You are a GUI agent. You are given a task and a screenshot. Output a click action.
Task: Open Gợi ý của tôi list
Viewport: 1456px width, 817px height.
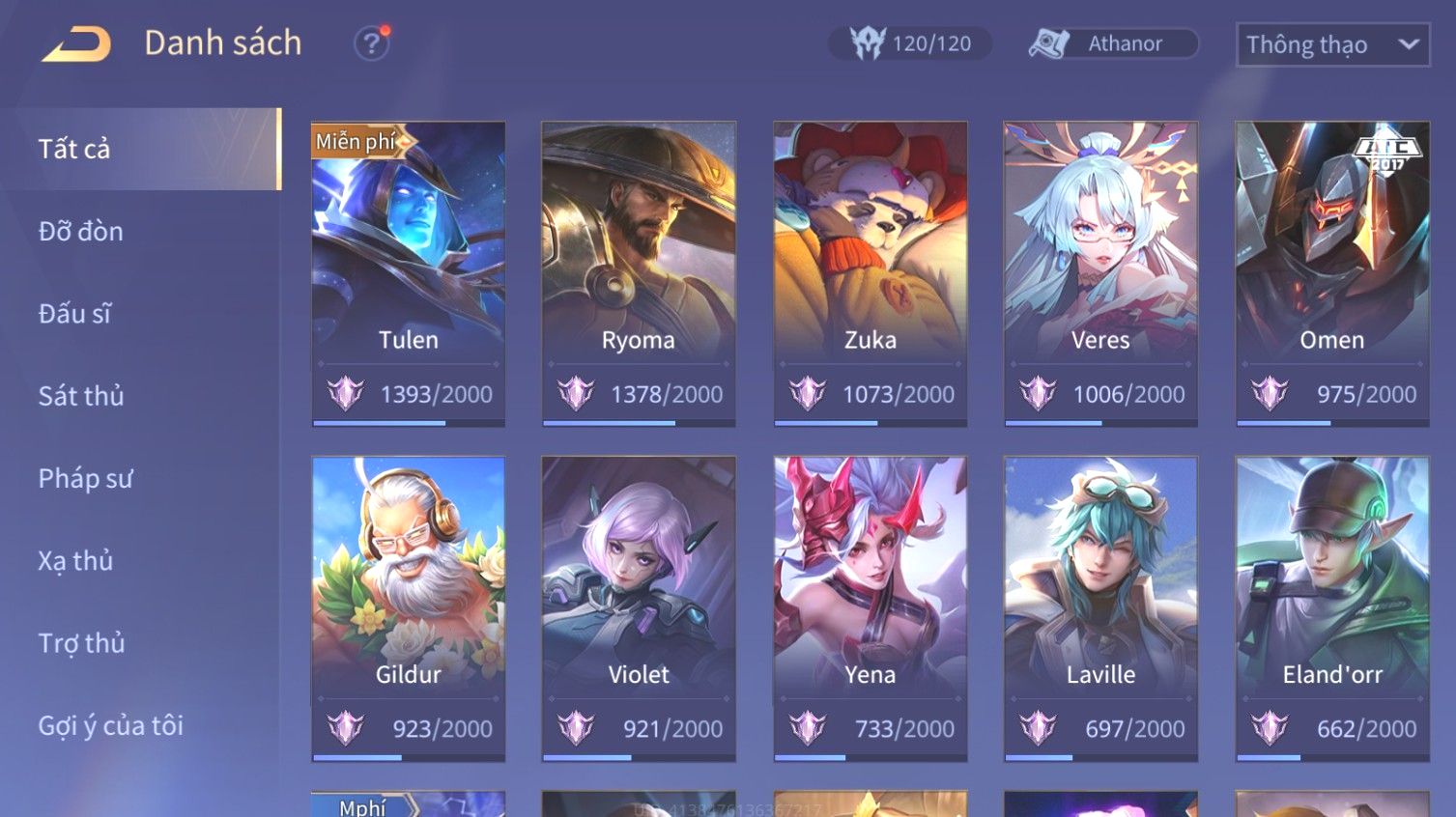(110, 725)
